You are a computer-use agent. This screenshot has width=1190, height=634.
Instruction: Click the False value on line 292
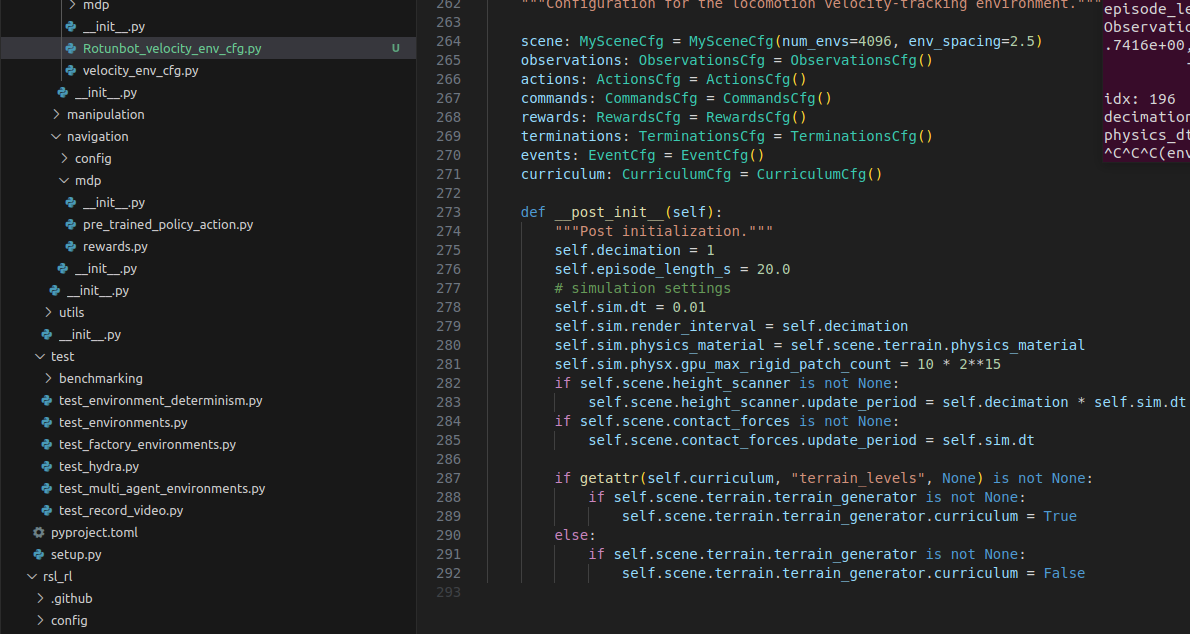click(x=1064, y=572)
